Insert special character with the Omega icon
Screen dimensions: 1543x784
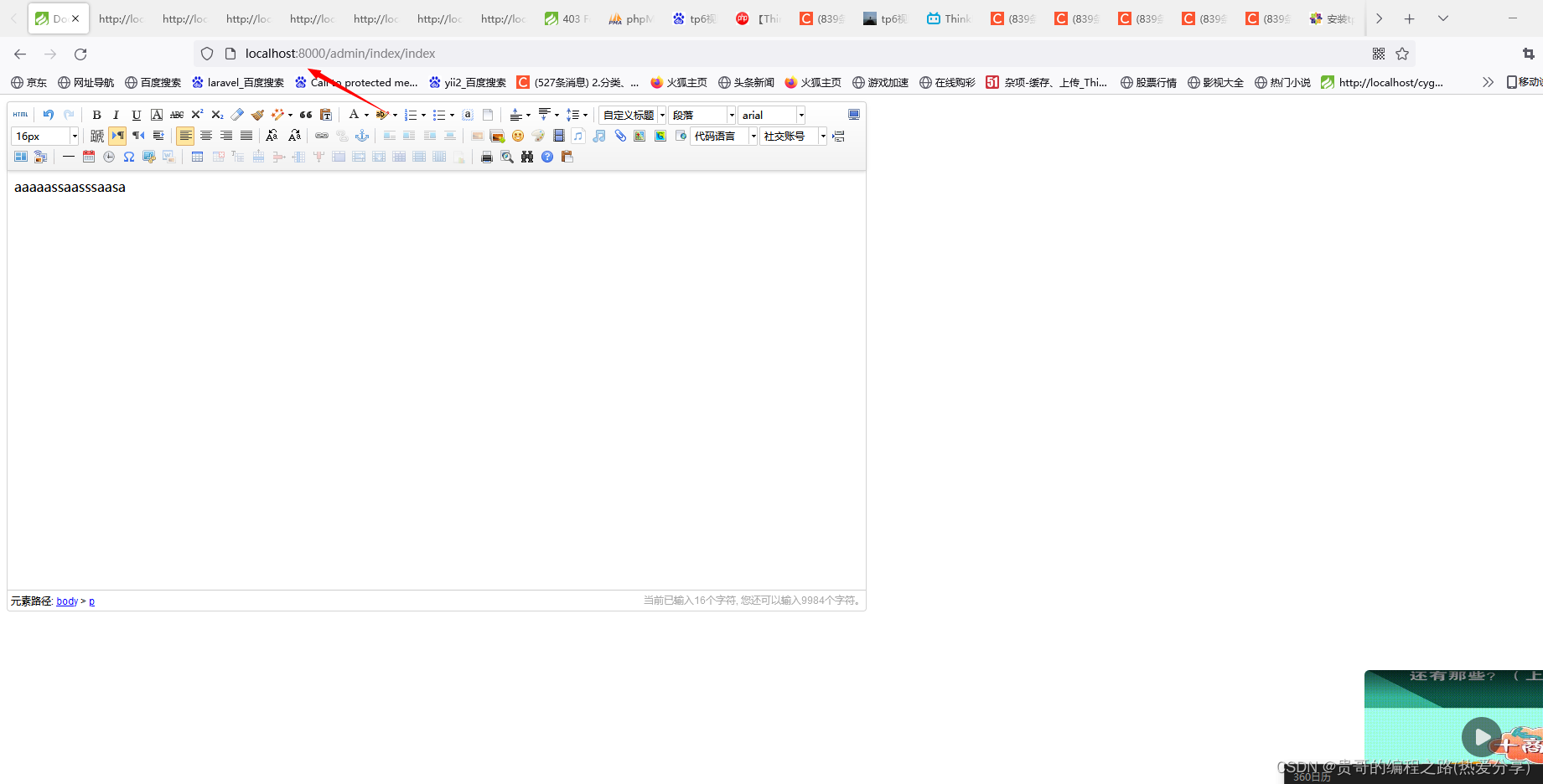(129, 157)
